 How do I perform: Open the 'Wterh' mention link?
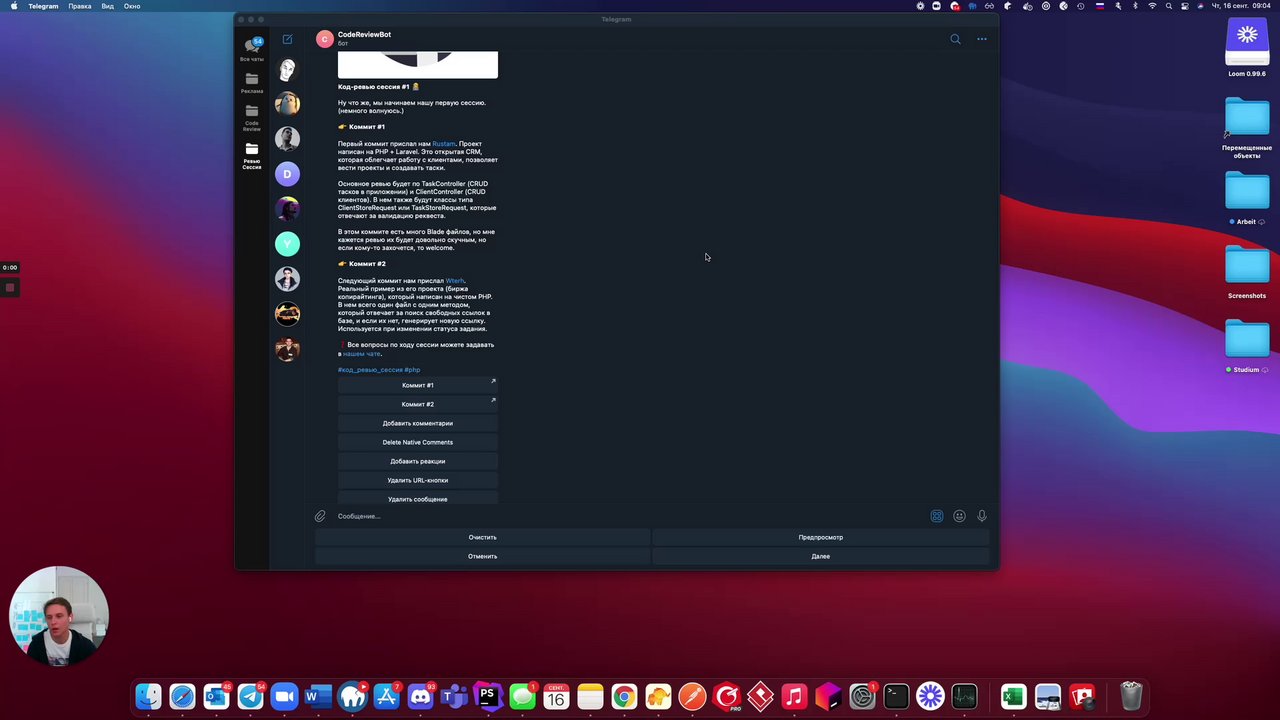coord(455,281)
